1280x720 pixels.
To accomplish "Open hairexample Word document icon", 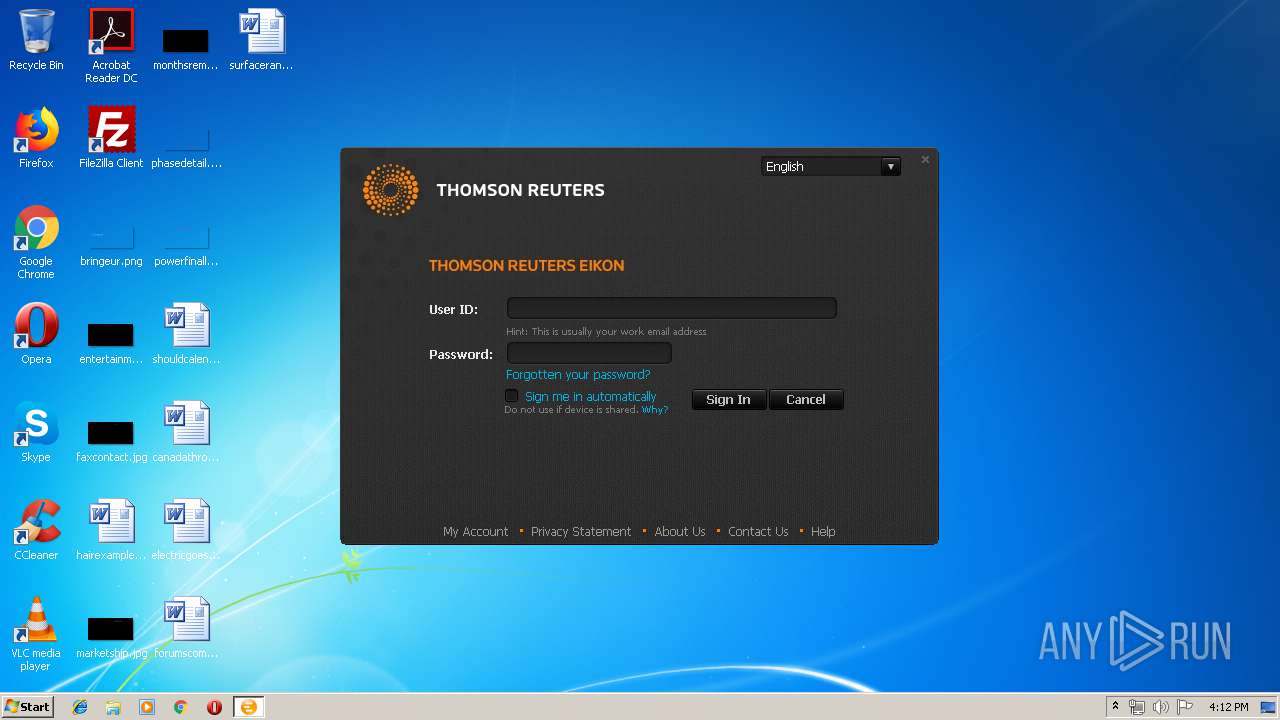I will pos(111,530).
